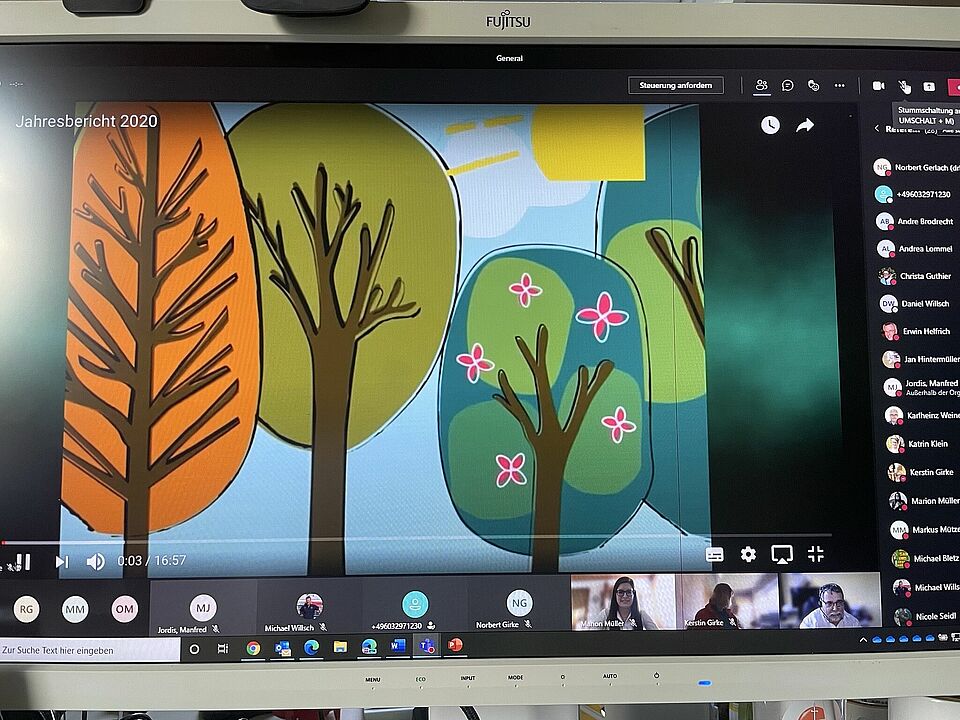Open video player settings gear
This screenshot has height=720, width=960.
point(748,555)
